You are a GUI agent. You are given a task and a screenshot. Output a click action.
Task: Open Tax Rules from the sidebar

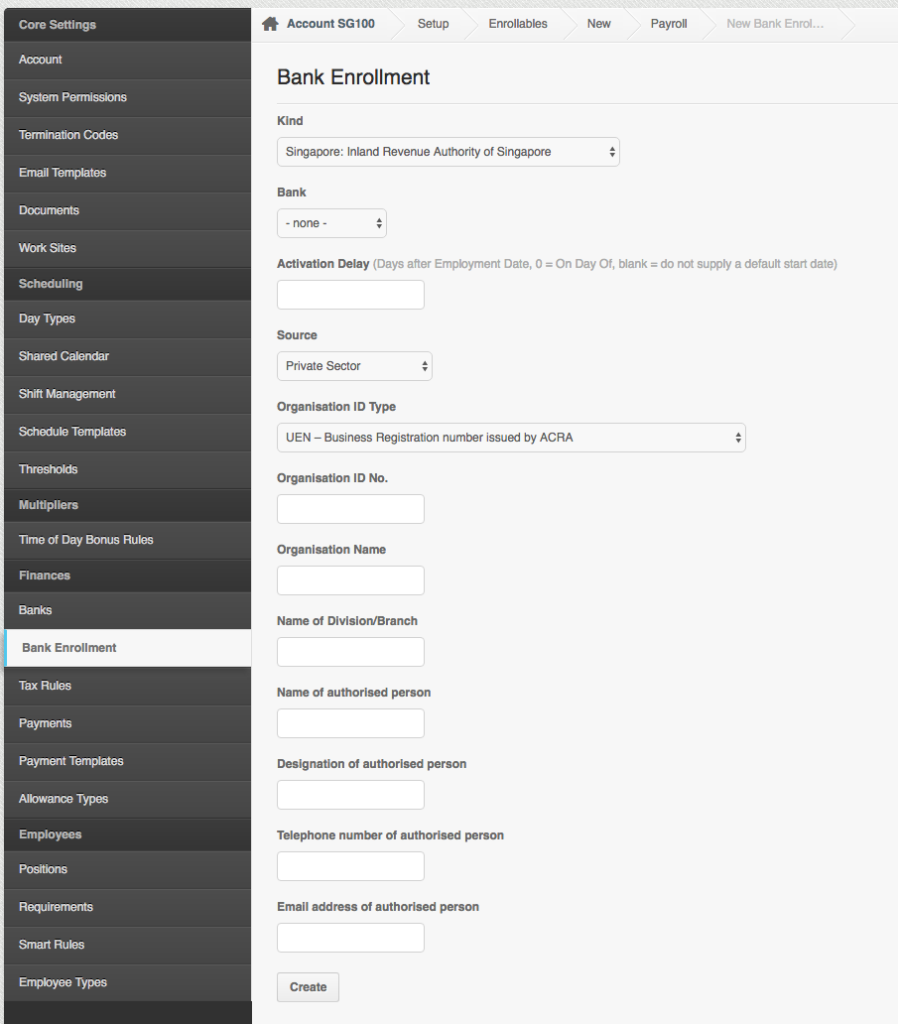(43, 685)
